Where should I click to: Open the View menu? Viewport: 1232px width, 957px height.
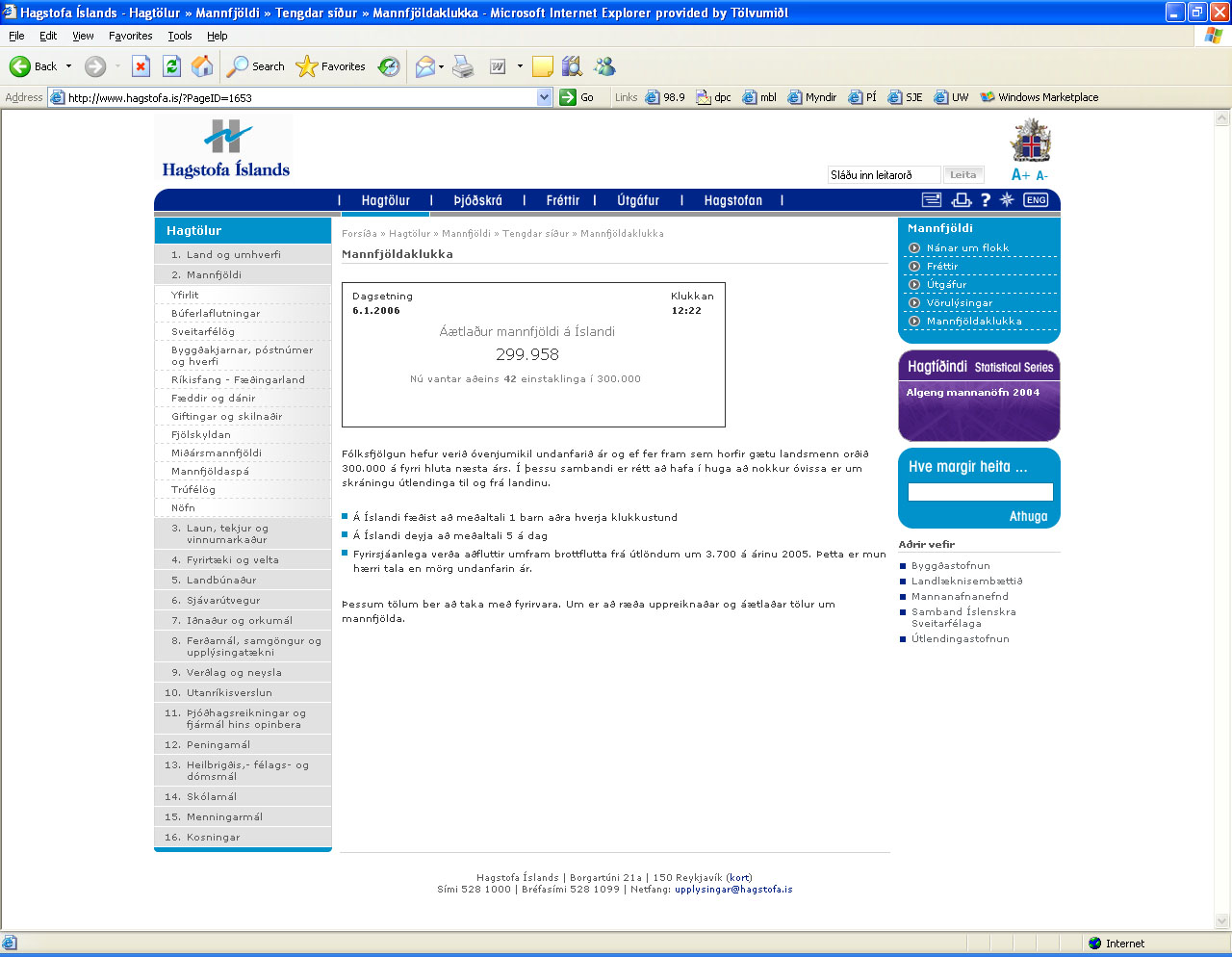pos(83,36)
